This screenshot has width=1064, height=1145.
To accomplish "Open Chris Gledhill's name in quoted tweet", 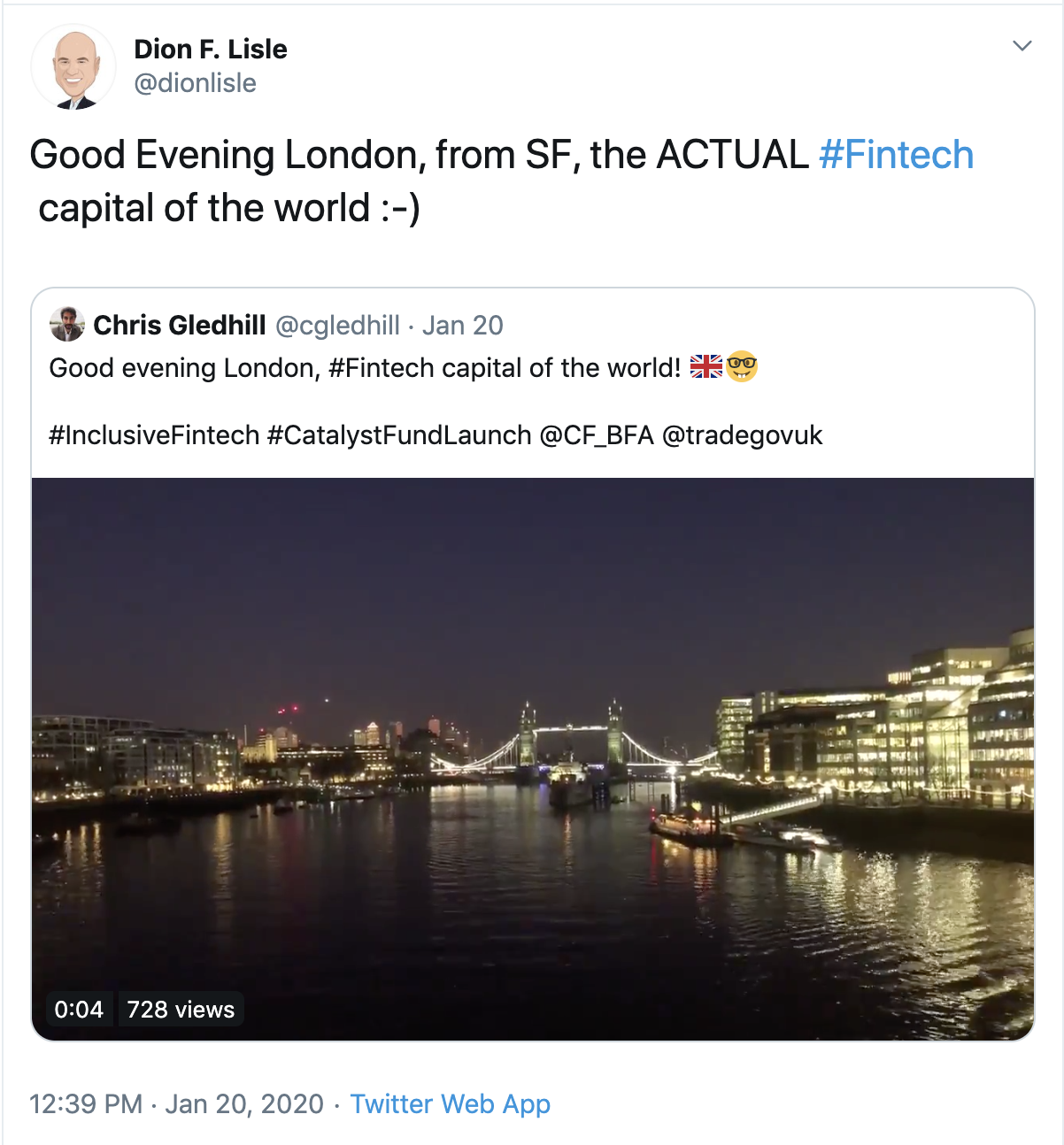I will pos(180,326).
